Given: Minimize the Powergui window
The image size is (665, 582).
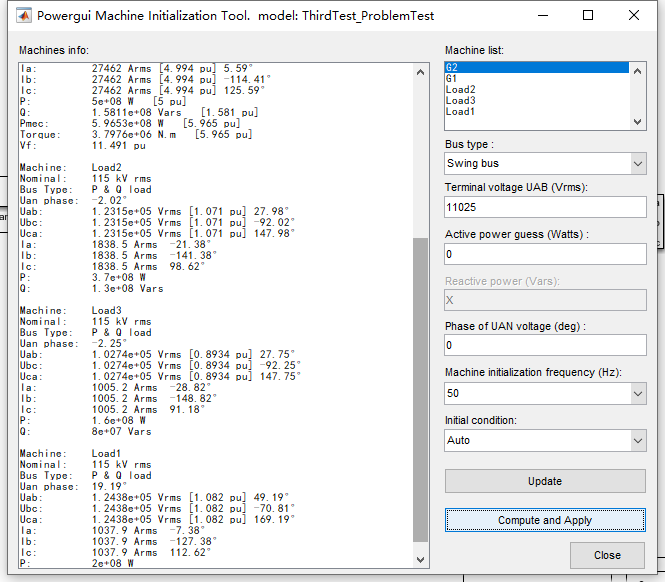Looking at the screenshot, I should click(543, 16).
